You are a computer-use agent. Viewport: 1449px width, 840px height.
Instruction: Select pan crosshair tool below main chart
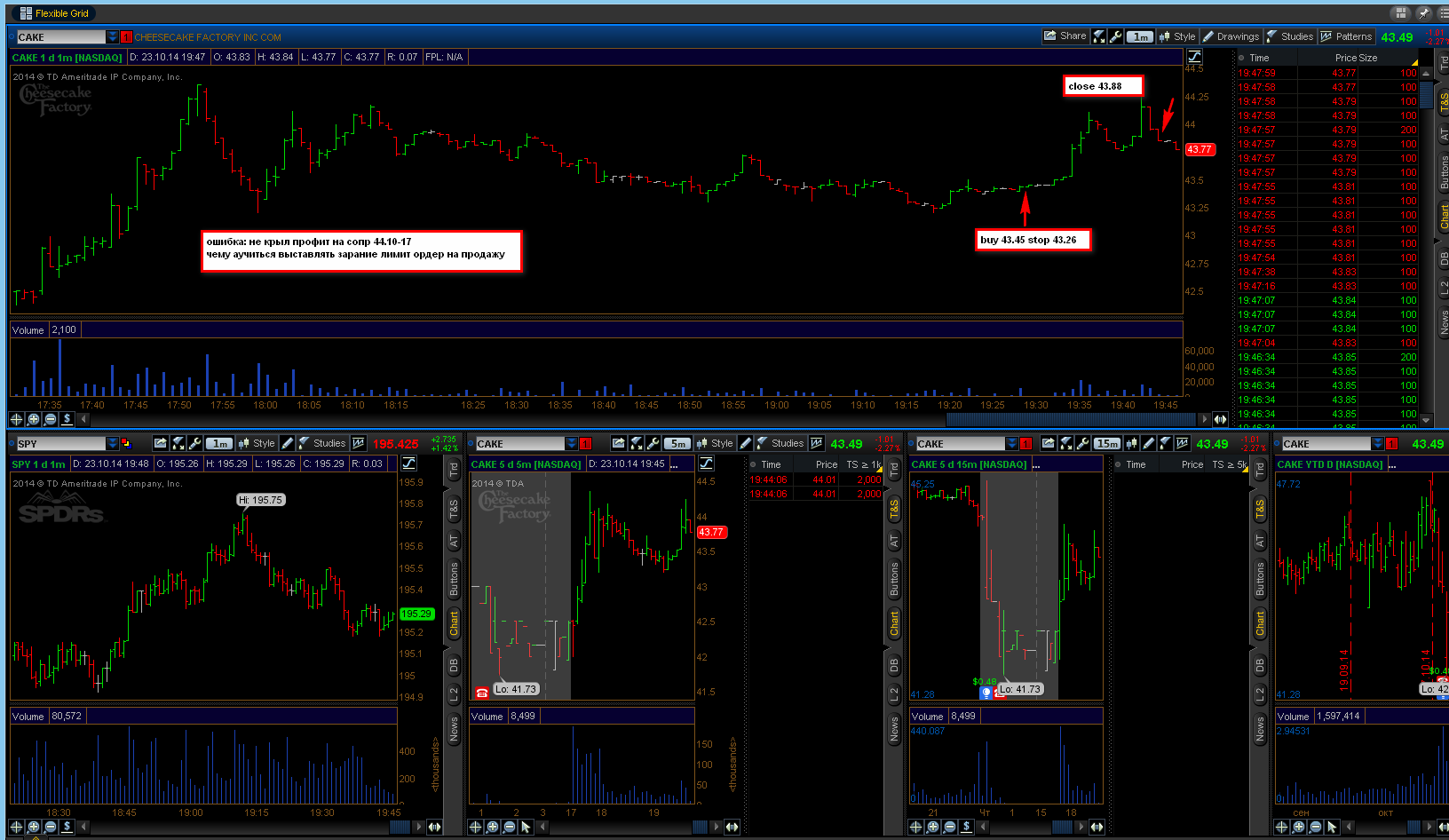tap(16, 419)
